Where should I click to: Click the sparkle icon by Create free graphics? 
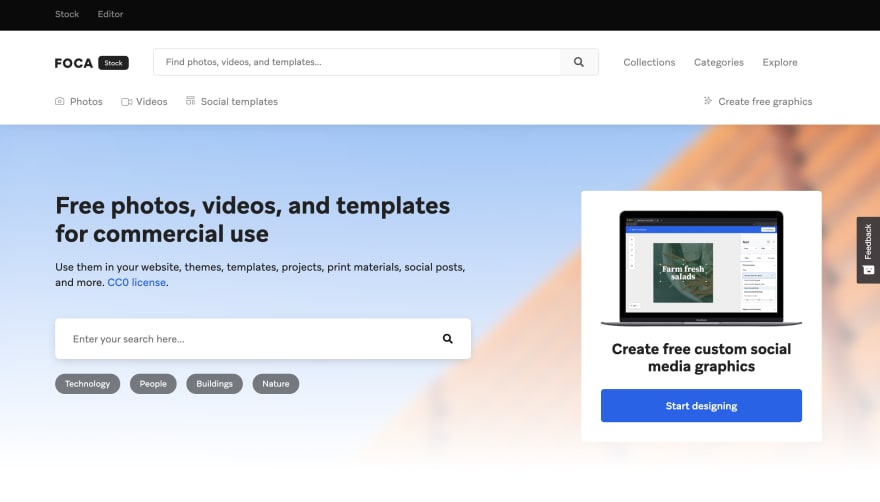pos(708,101)
